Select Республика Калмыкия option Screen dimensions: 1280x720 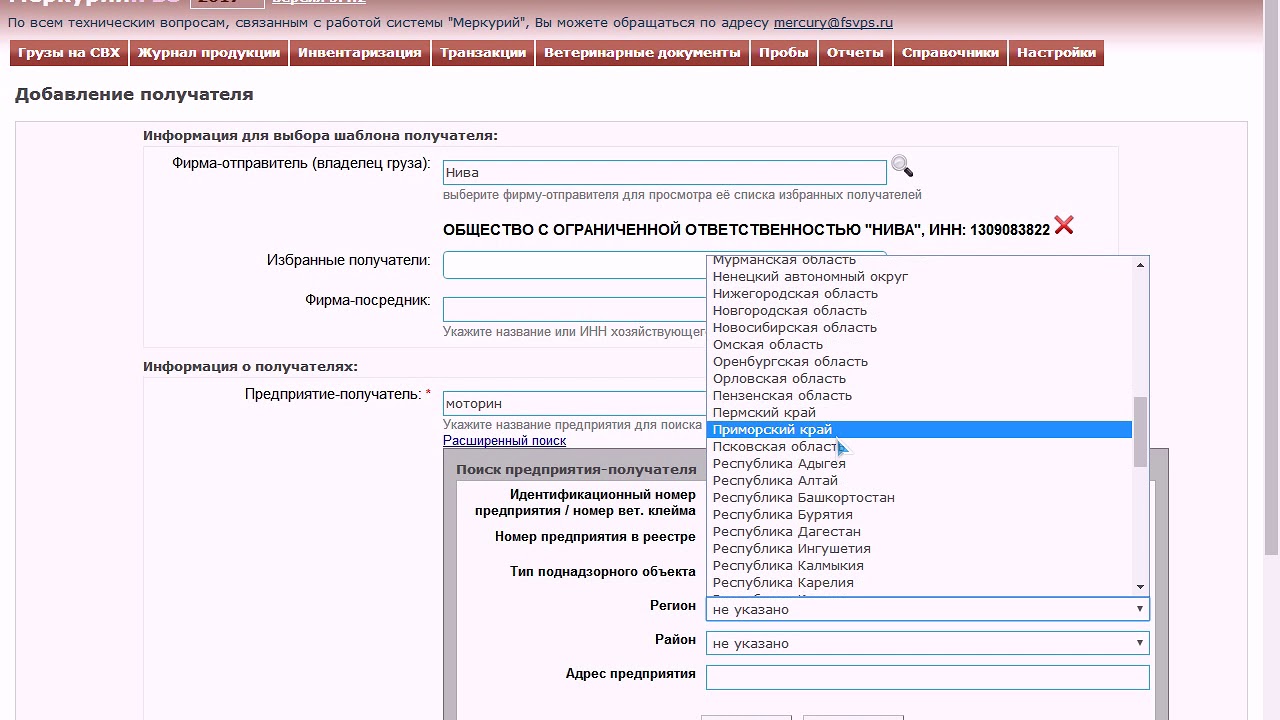(919, 565)
